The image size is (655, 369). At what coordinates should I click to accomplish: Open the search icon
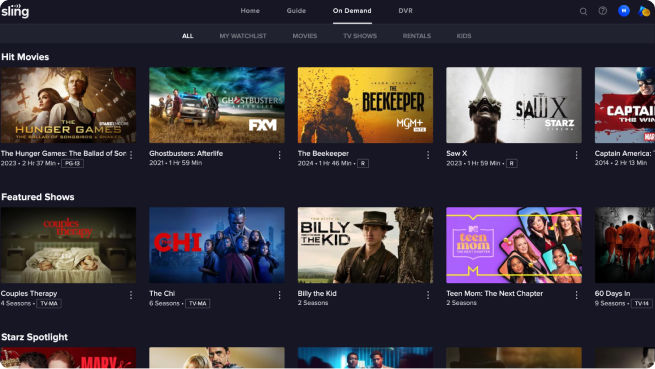pos(583,11)
